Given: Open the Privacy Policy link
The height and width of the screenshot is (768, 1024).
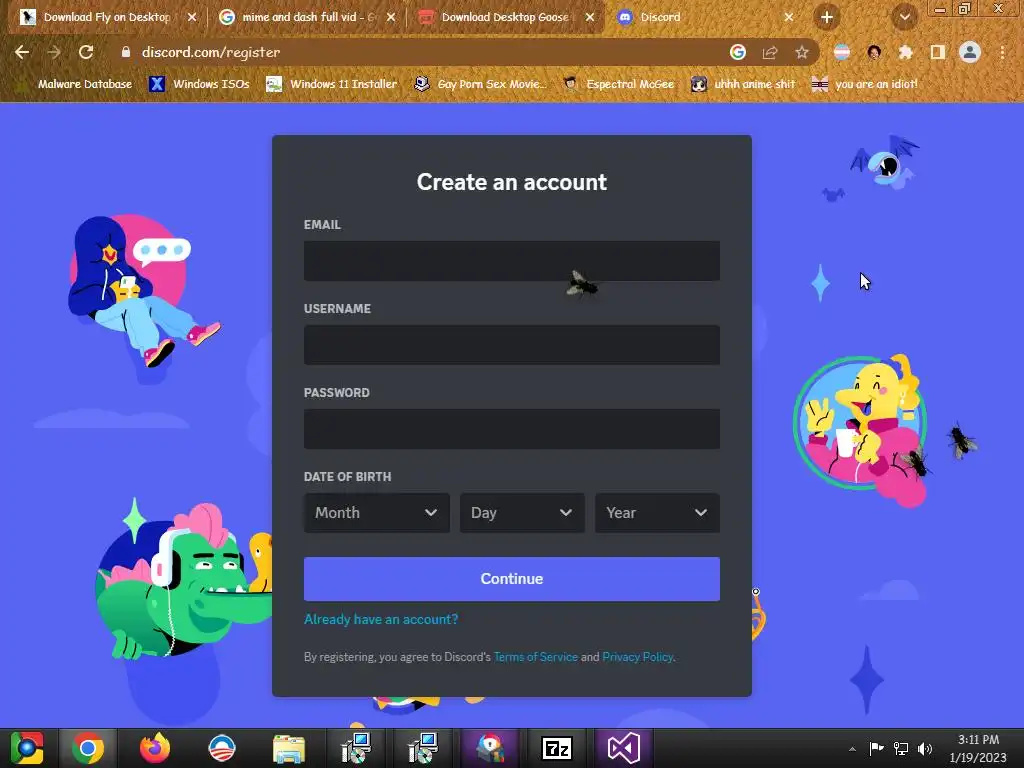Looking at the screenshot, I should pyautogui.click(x=637, y=657).
